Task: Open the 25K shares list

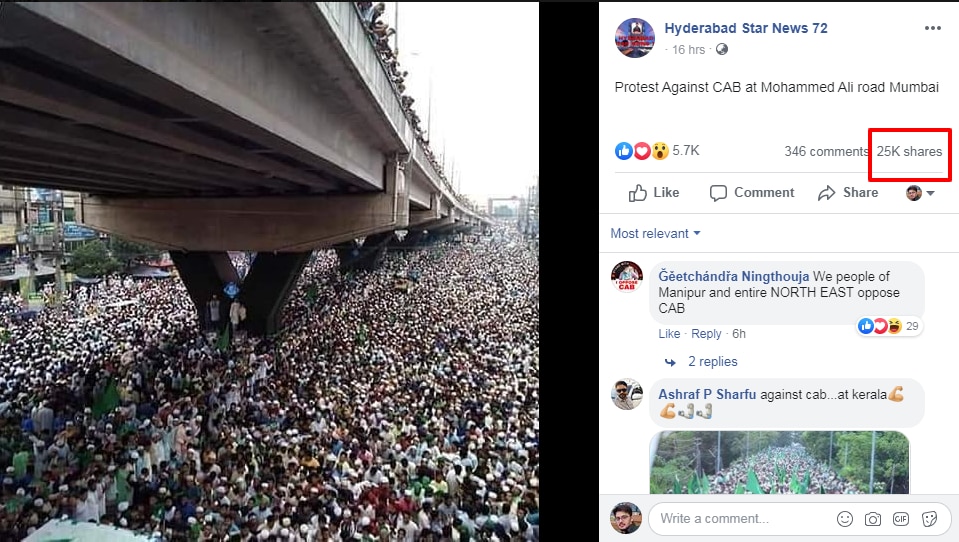Action: click(x=909, y=152)
